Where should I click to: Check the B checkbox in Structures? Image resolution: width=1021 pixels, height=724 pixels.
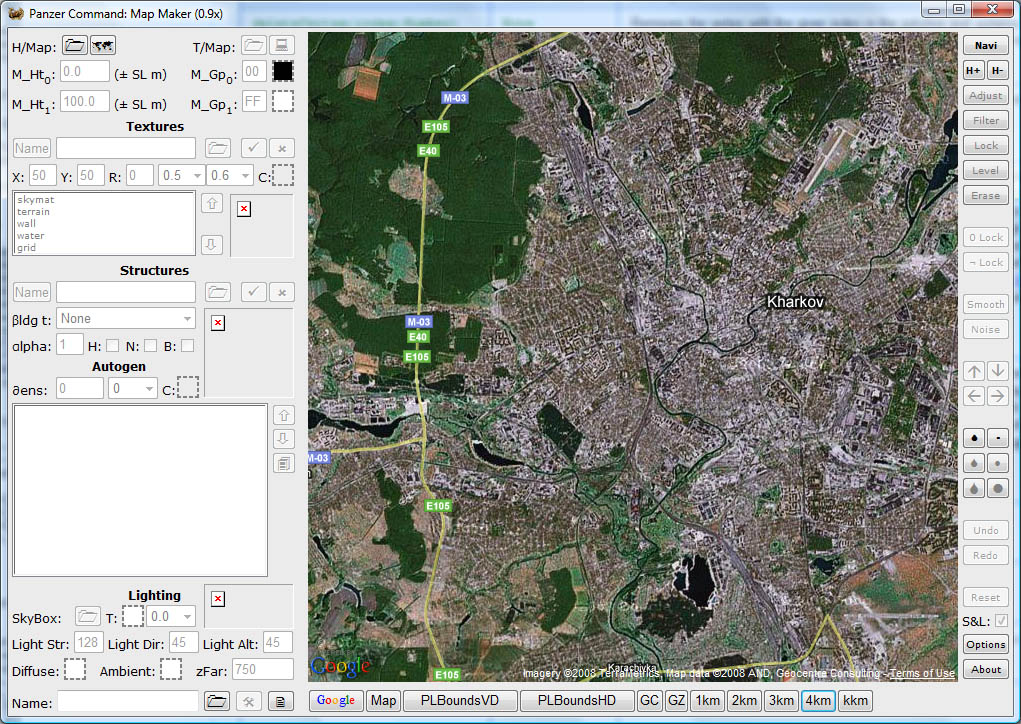[x=187, y=345]
